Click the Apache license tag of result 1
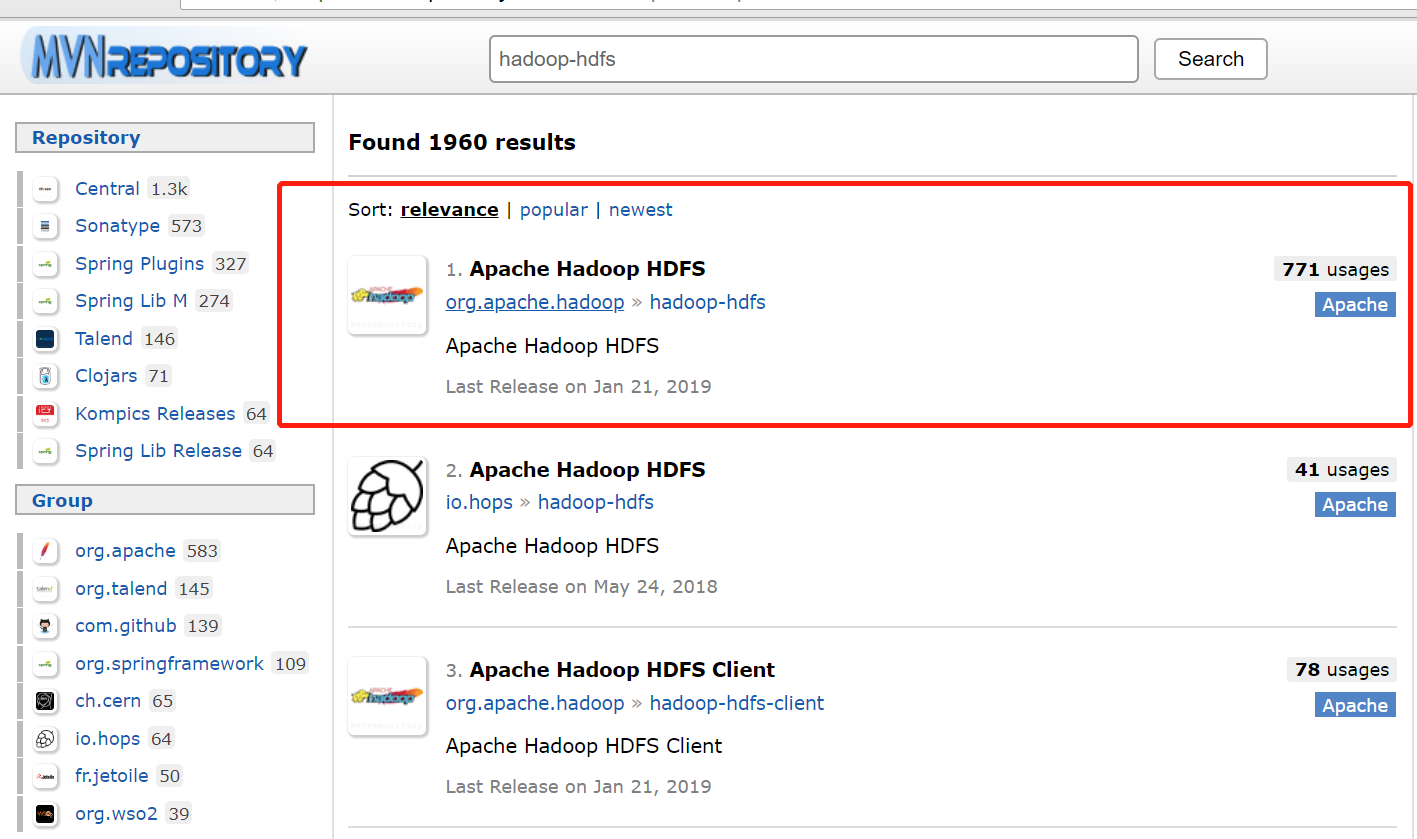This screenshot has height=839, width=1417. tap(1355, 305)
